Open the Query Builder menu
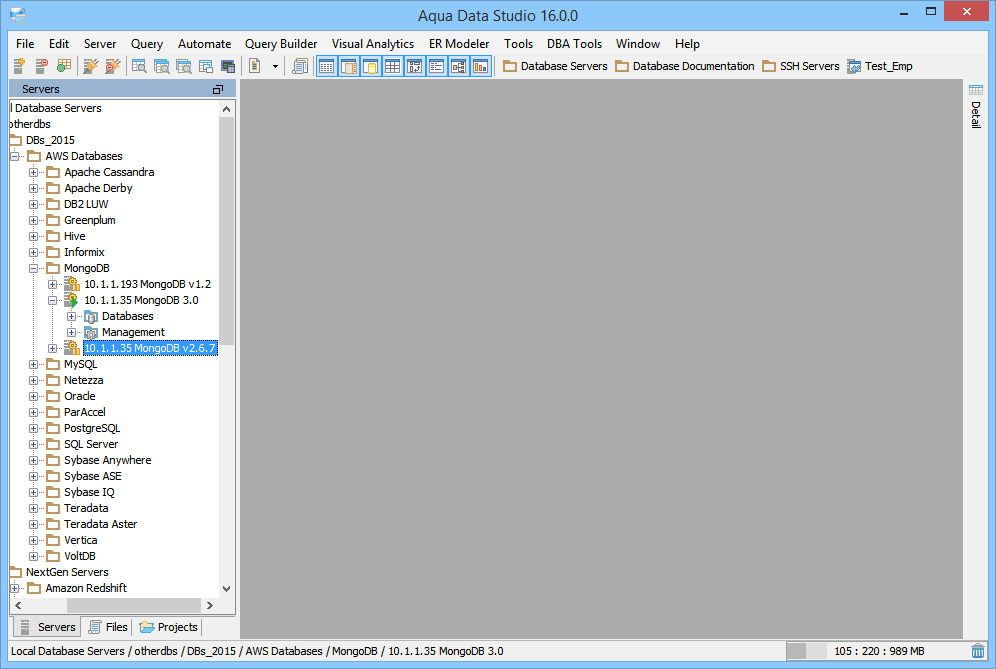The height and width of the screenshot is (669, 996). [281, 44]
